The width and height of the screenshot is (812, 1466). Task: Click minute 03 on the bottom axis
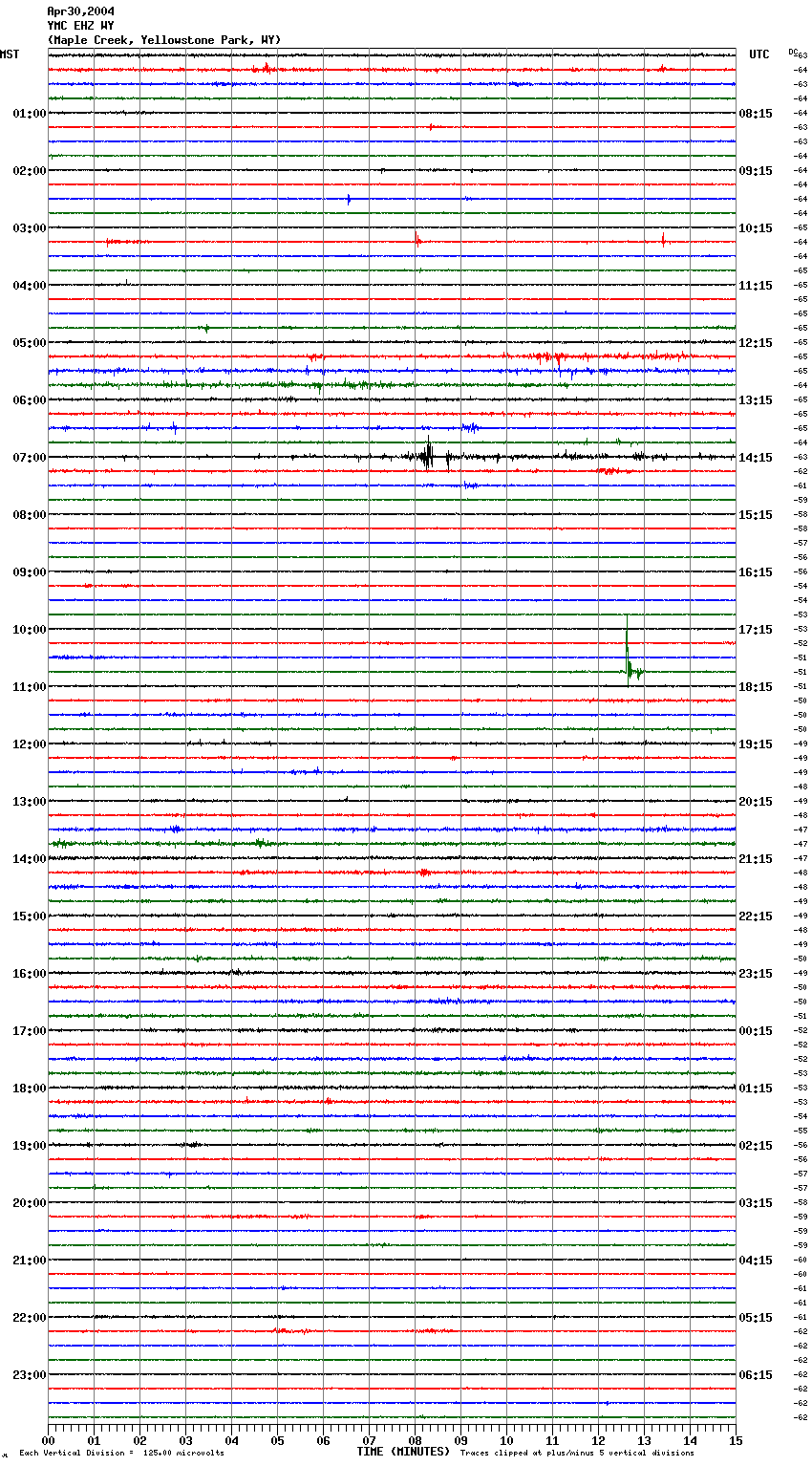[x=185, y=1439]
